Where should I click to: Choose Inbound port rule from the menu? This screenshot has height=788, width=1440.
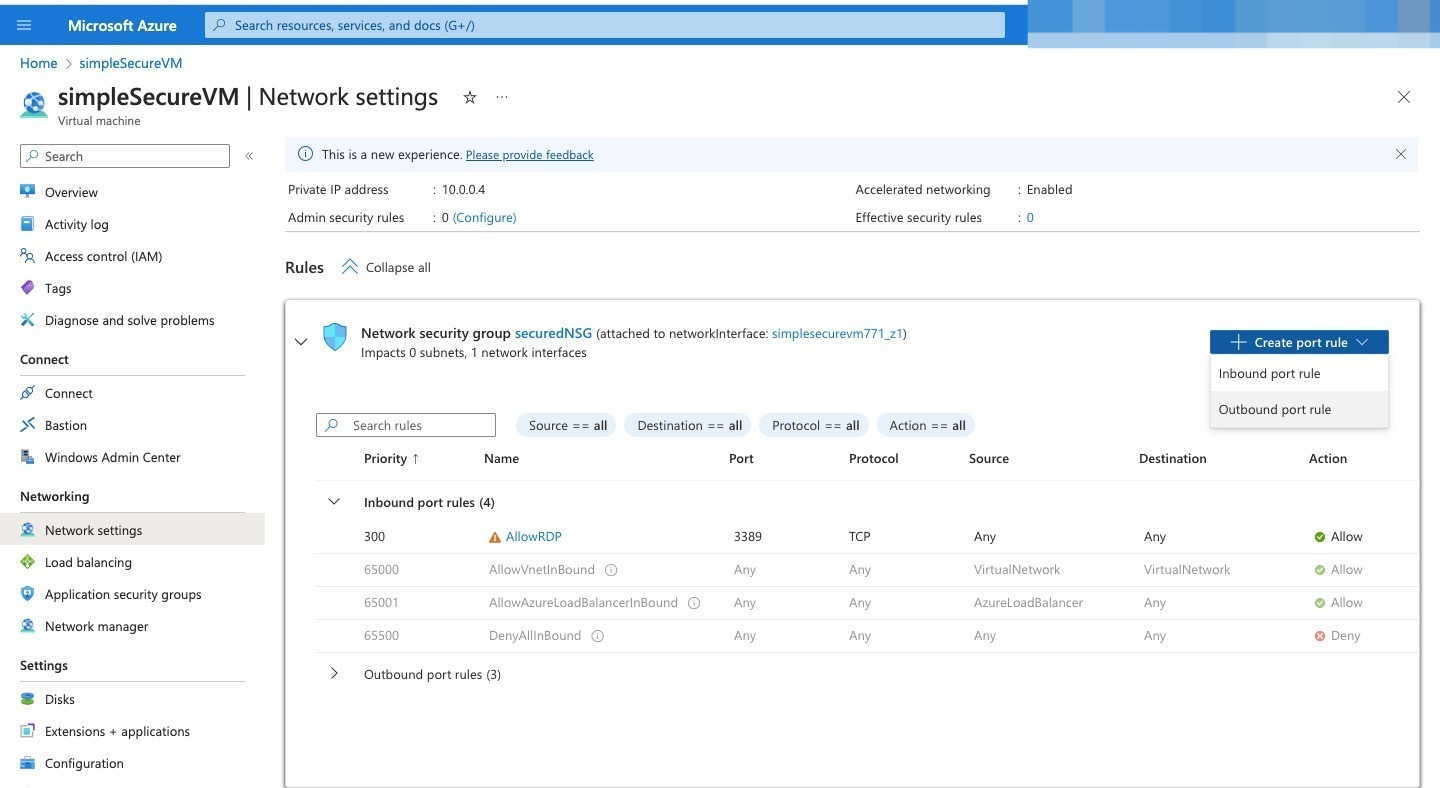[1299, 374]
